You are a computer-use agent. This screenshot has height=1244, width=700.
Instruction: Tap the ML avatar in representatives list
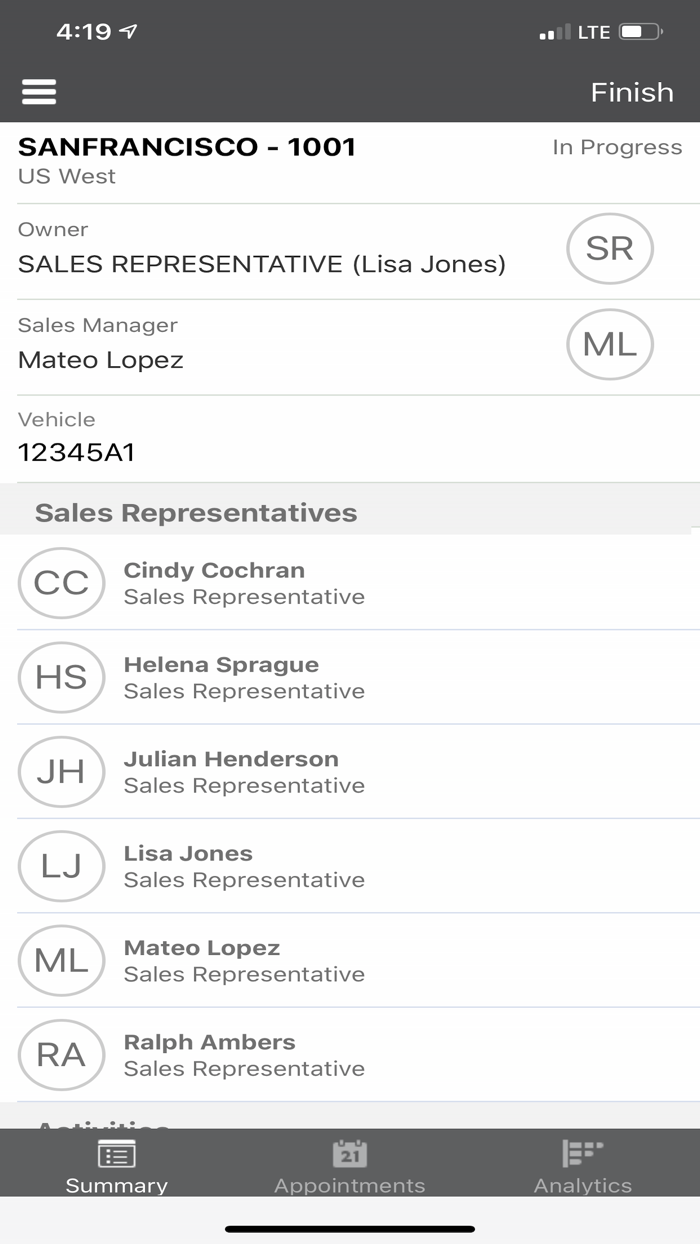tap(61, 961)
